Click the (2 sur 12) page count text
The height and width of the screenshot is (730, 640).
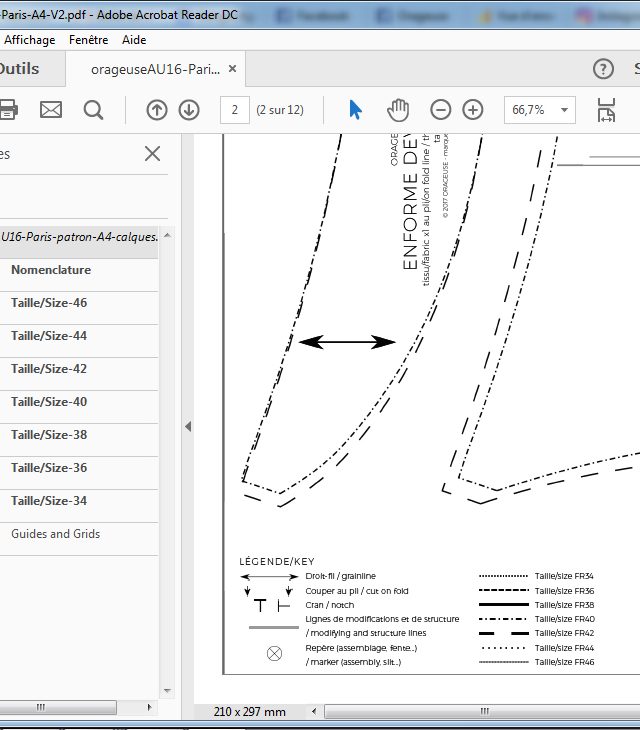coord(280,110)
